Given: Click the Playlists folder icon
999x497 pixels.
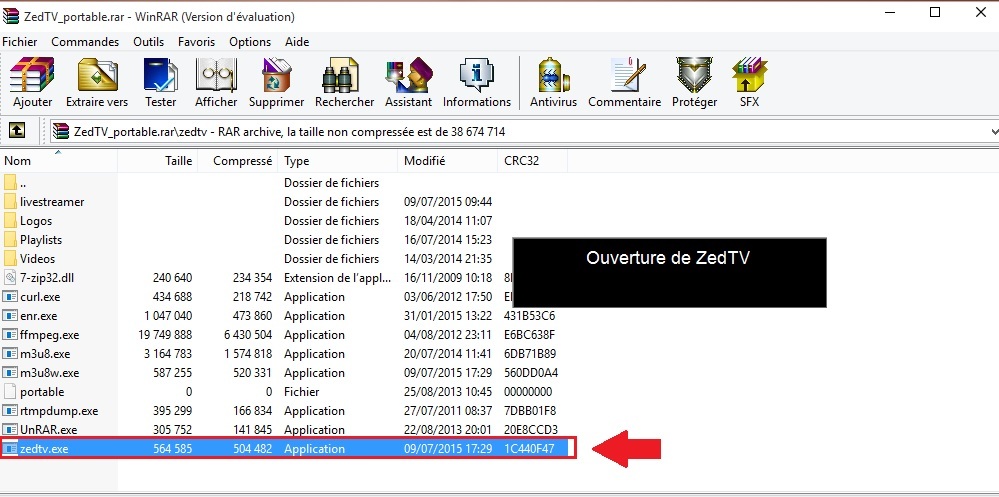Looking at the screenshot, I should click(10, 240).
